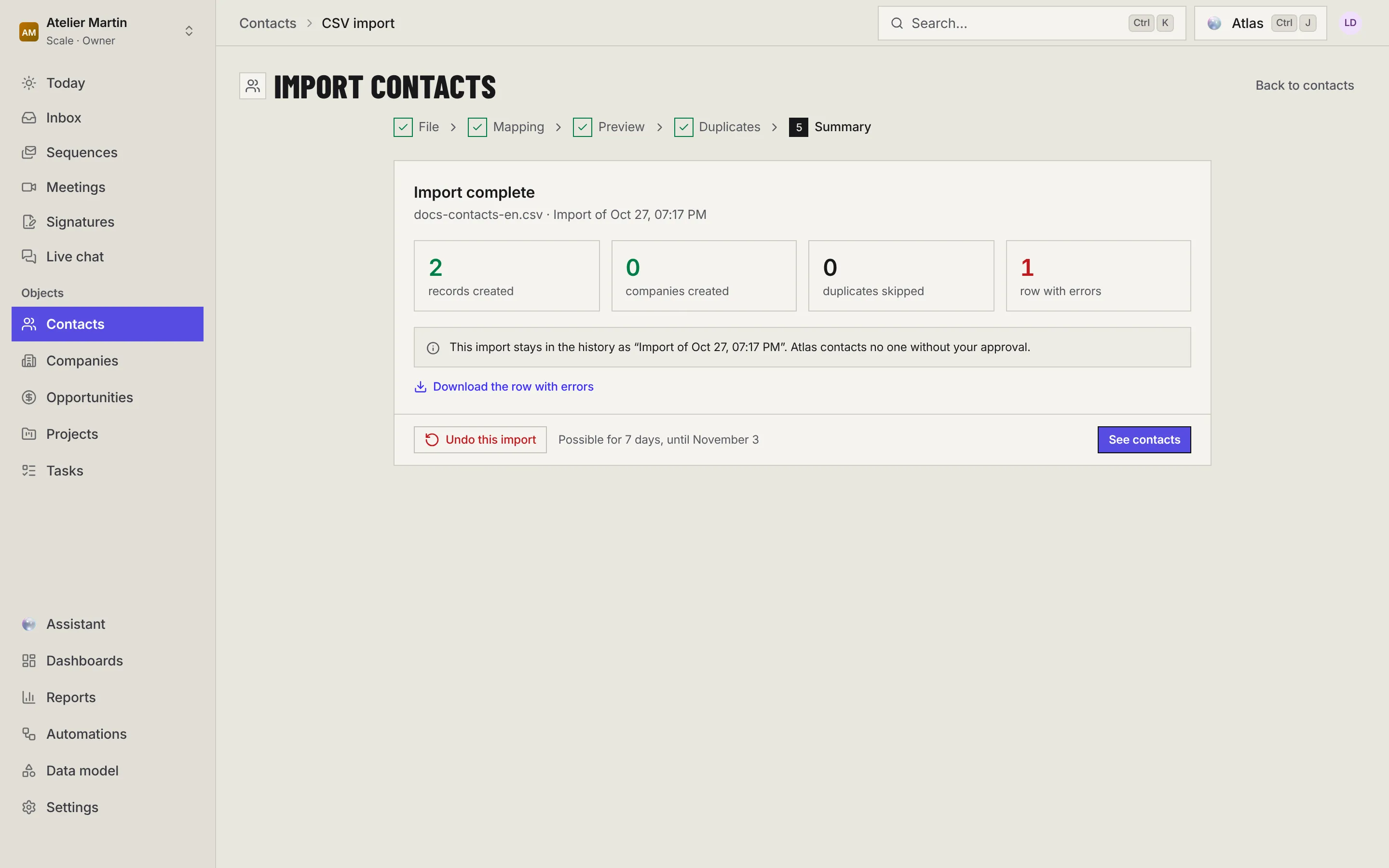Image resolution: width=1389 pixels, height=868 pixels.
Task: Open the Atlas assistant button
Action: click(1260, 24)
